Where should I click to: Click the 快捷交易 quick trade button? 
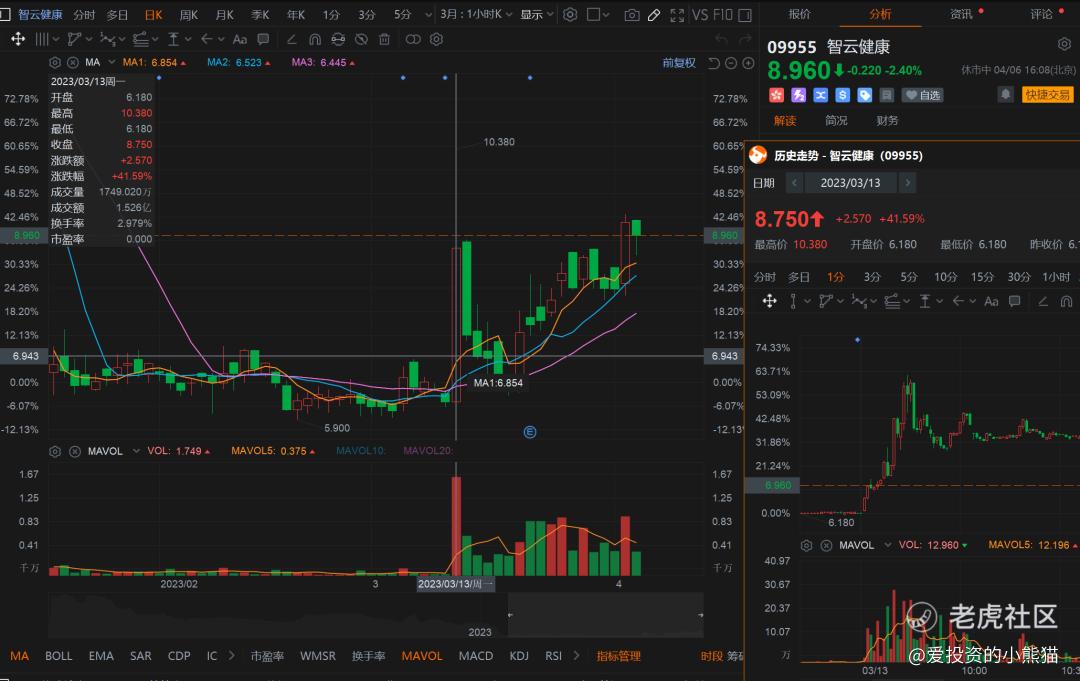tap(1048, 94)
